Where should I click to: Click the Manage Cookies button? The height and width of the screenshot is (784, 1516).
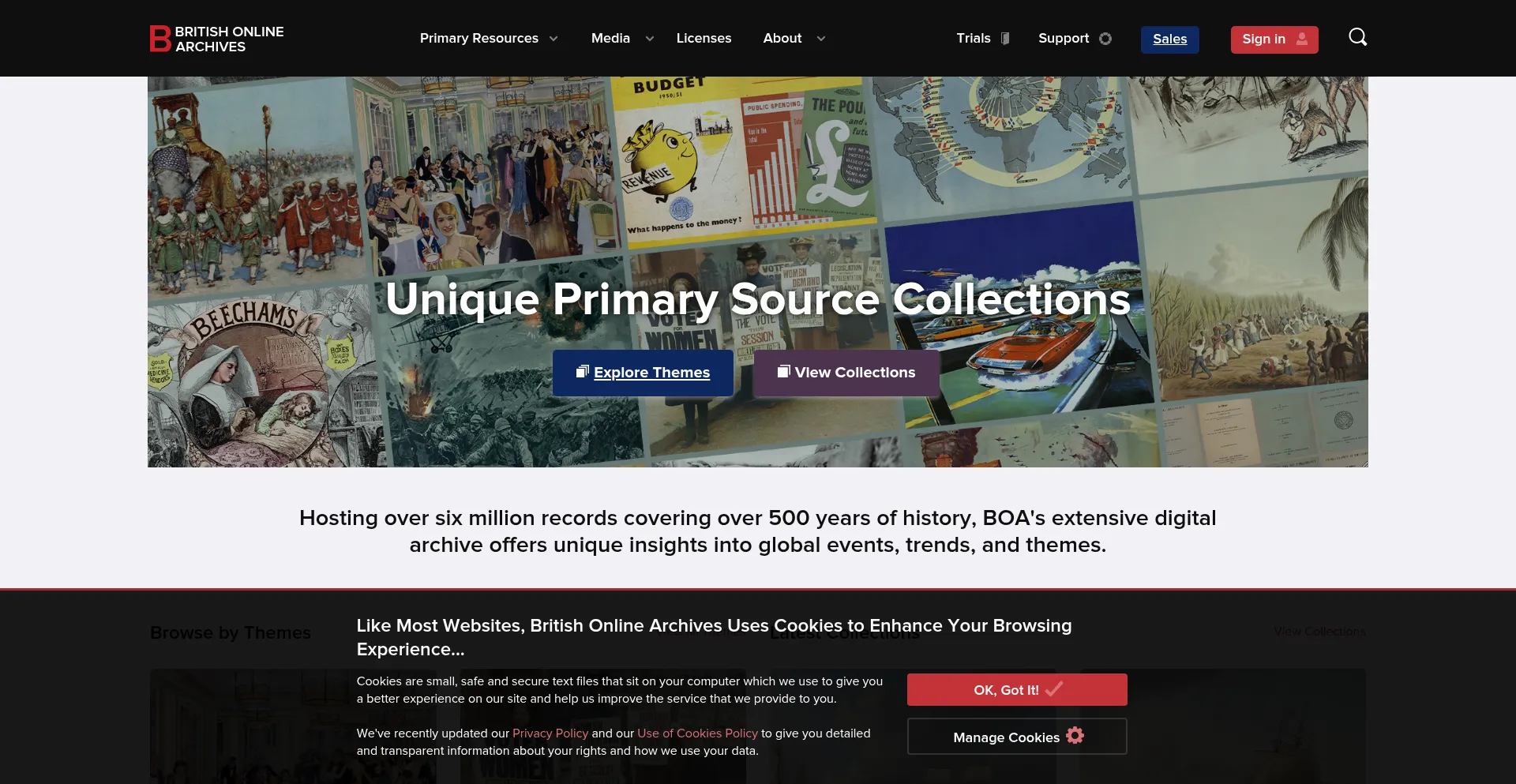click(x=1017, y=737)
